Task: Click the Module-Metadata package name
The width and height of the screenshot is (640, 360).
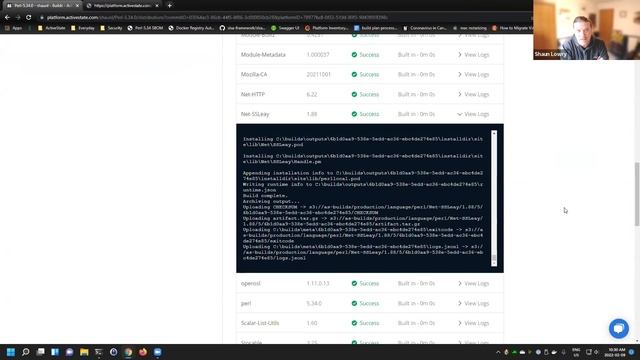Action: pyautogui.click(x=263, y=55)
